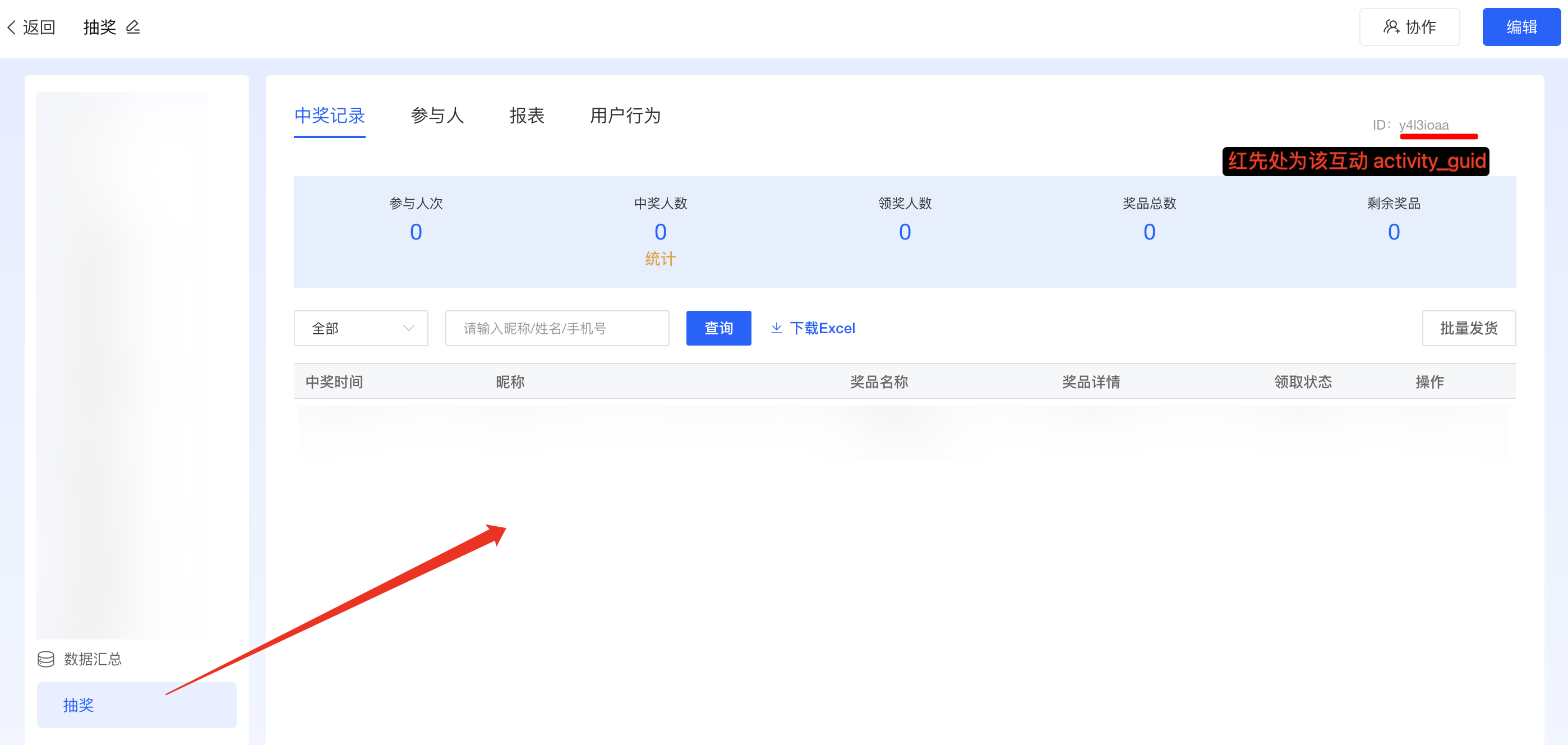1568x745 pixels.
Task: Click the pencil edit icon beside 抽奖 title
Action: 133,27
